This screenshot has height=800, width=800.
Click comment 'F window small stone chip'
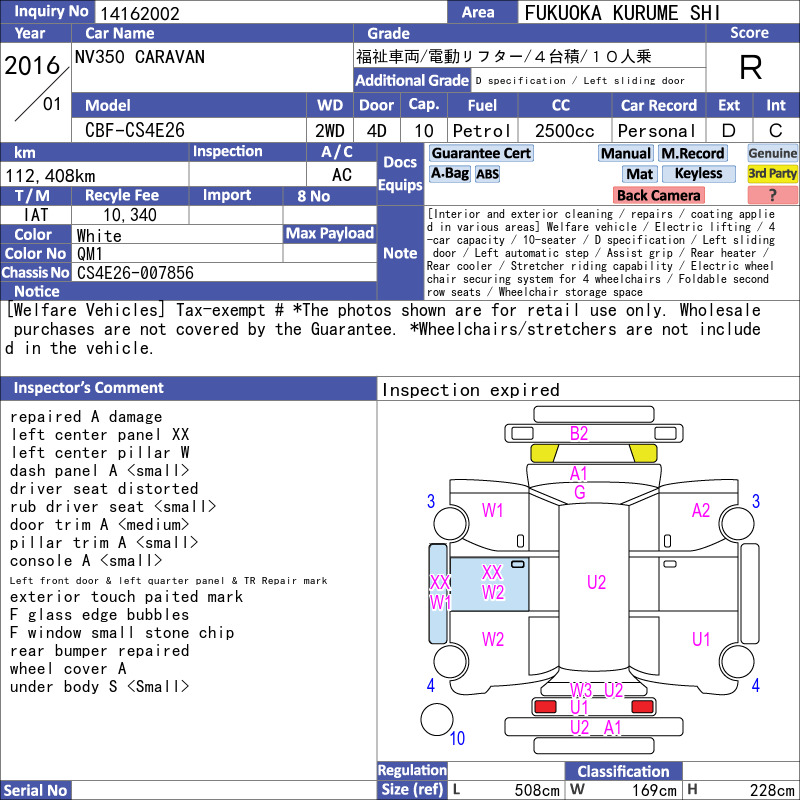coord(122,633)
